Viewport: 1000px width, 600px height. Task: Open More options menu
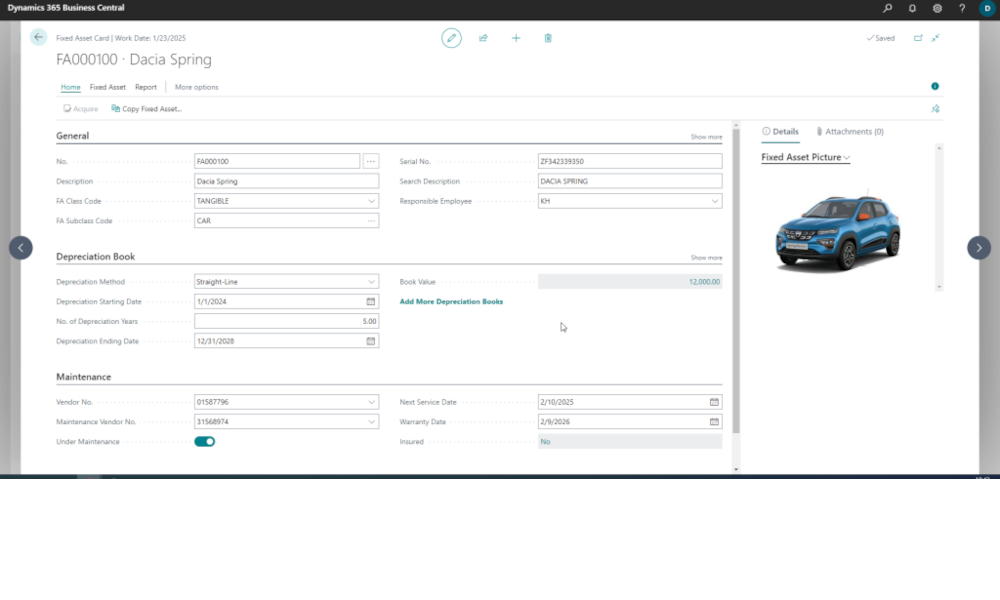196,87
